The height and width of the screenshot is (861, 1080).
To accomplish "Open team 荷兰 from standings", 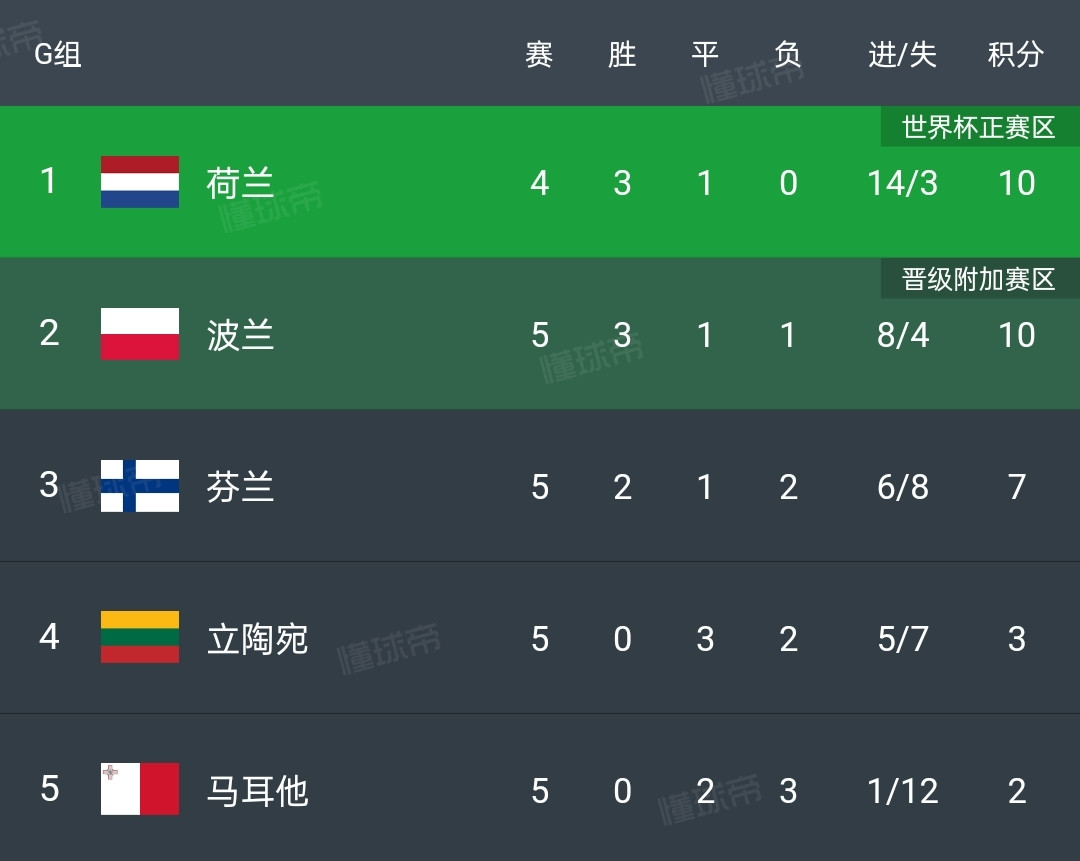I will [240, 184].
